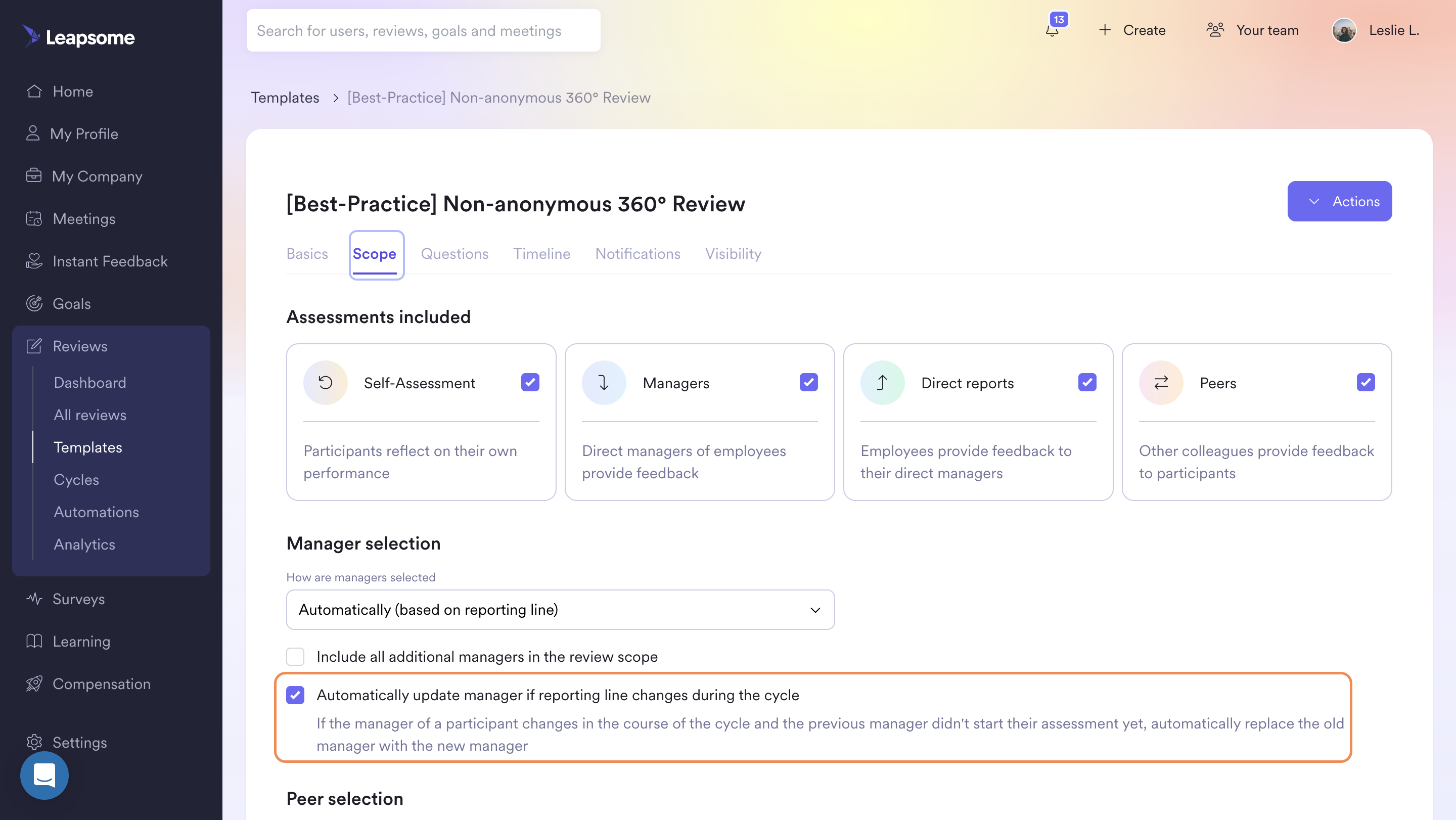Select Templates in Reviews submenu
Screen dimensions: 1456x820
[x=87, y=446]
